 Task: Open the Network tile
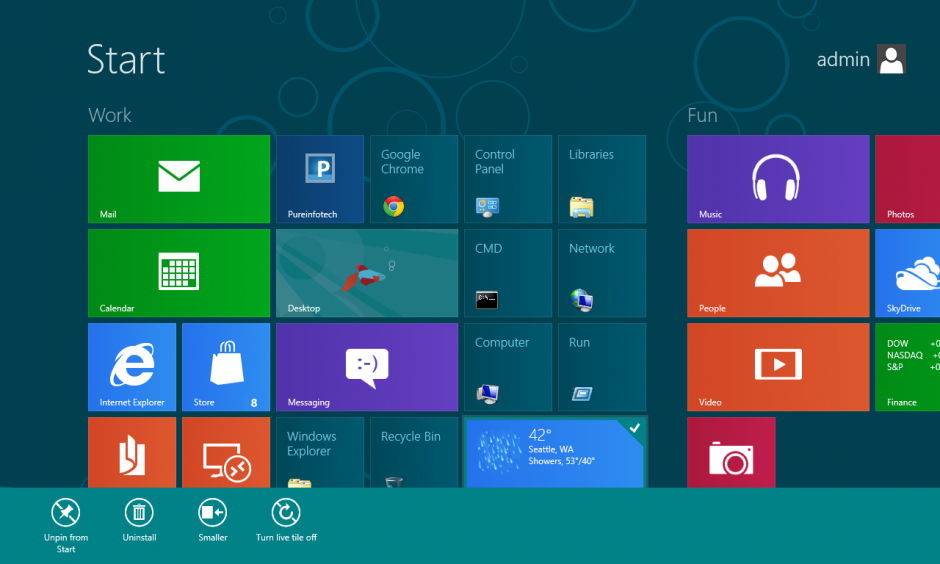click(x=602, y=273)
